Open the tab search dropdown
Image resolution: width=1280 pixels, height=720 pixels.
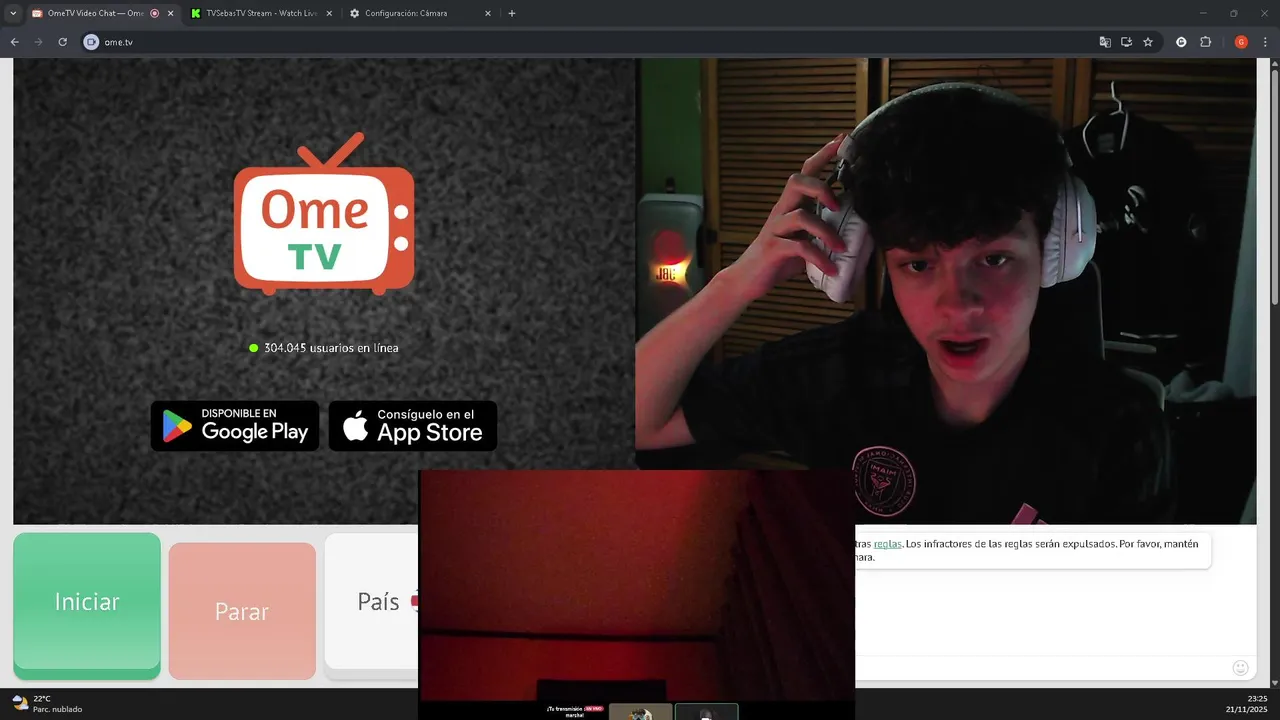tap(13, 13)
